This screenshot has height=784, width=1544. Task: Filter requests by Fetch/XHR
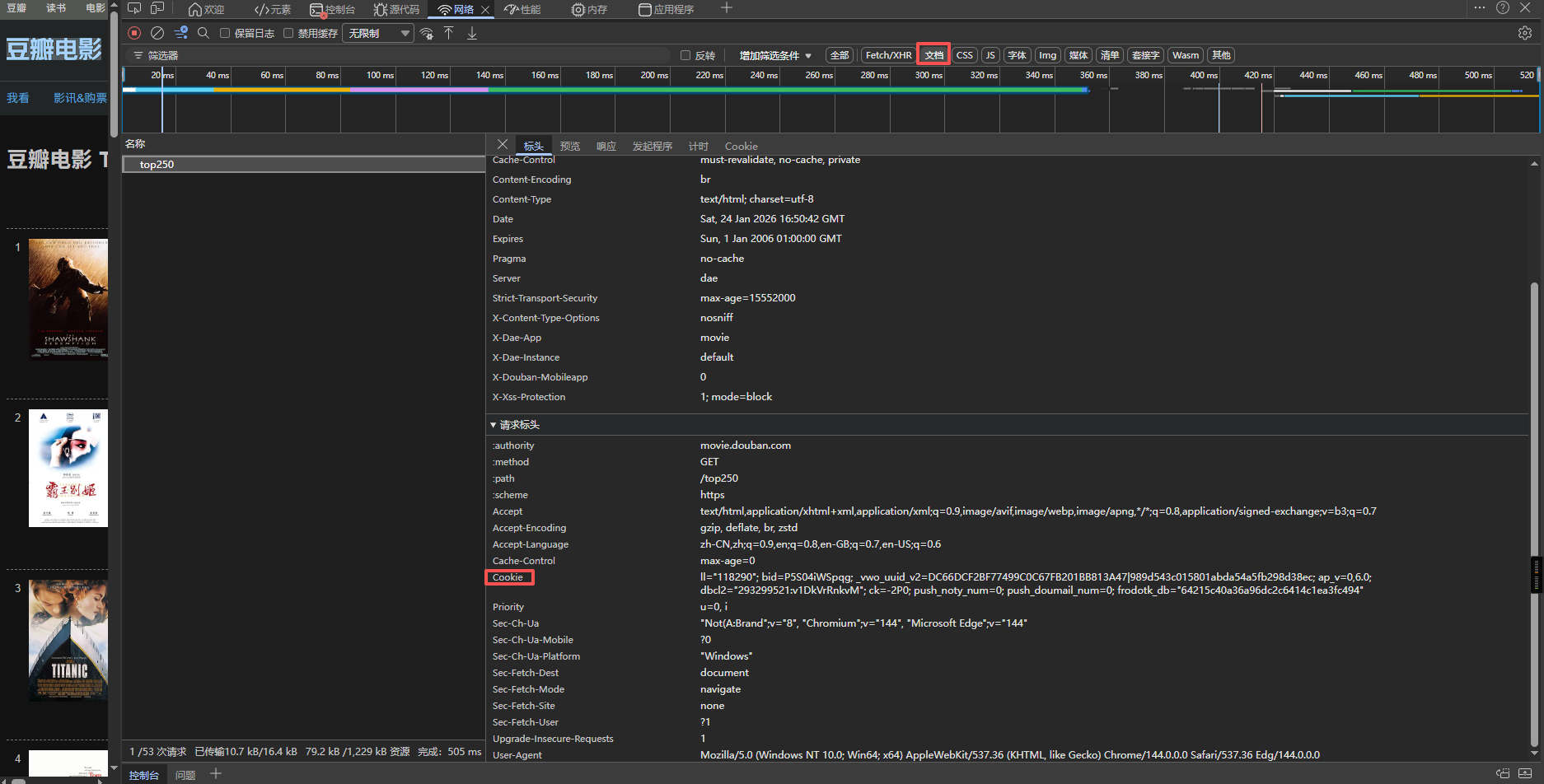(888, 55)
